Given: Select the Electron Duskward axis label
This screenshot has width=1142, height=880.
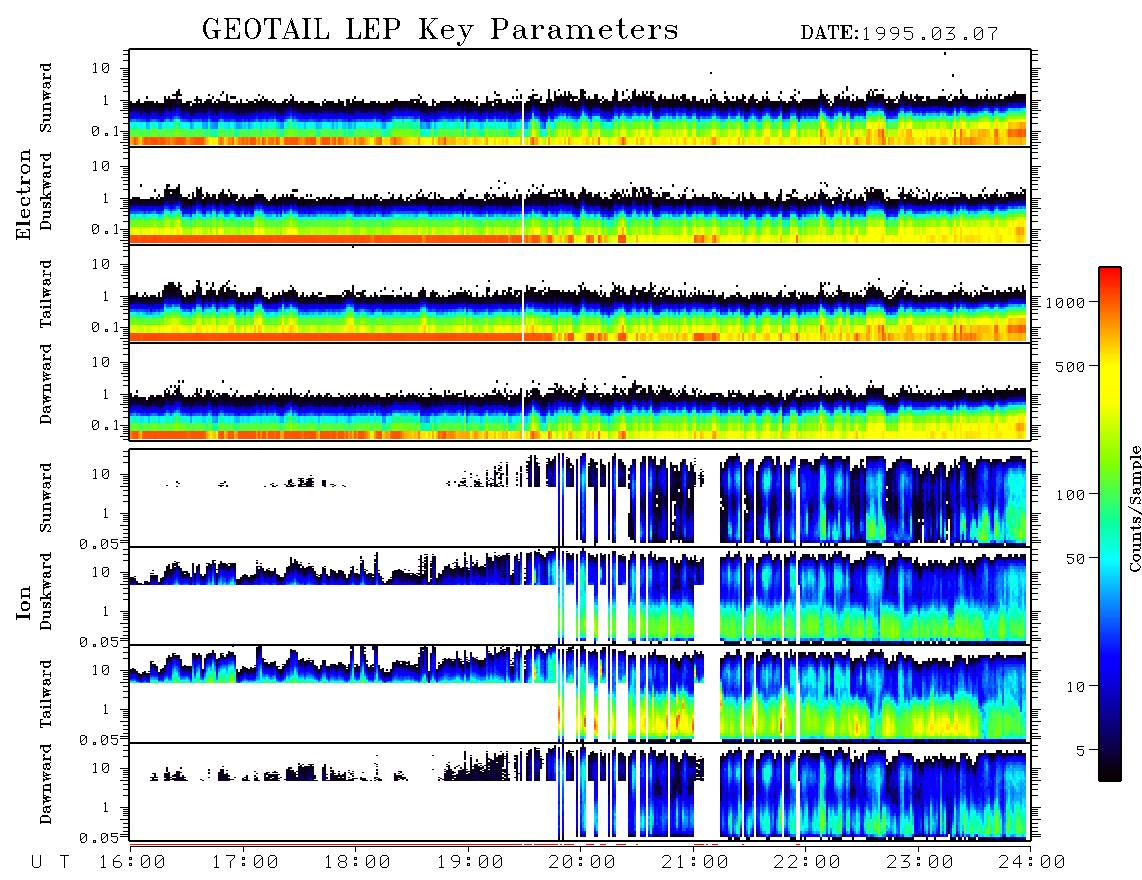Looking at the screenshot, I should pyautogui.click(x=46, y=191).
